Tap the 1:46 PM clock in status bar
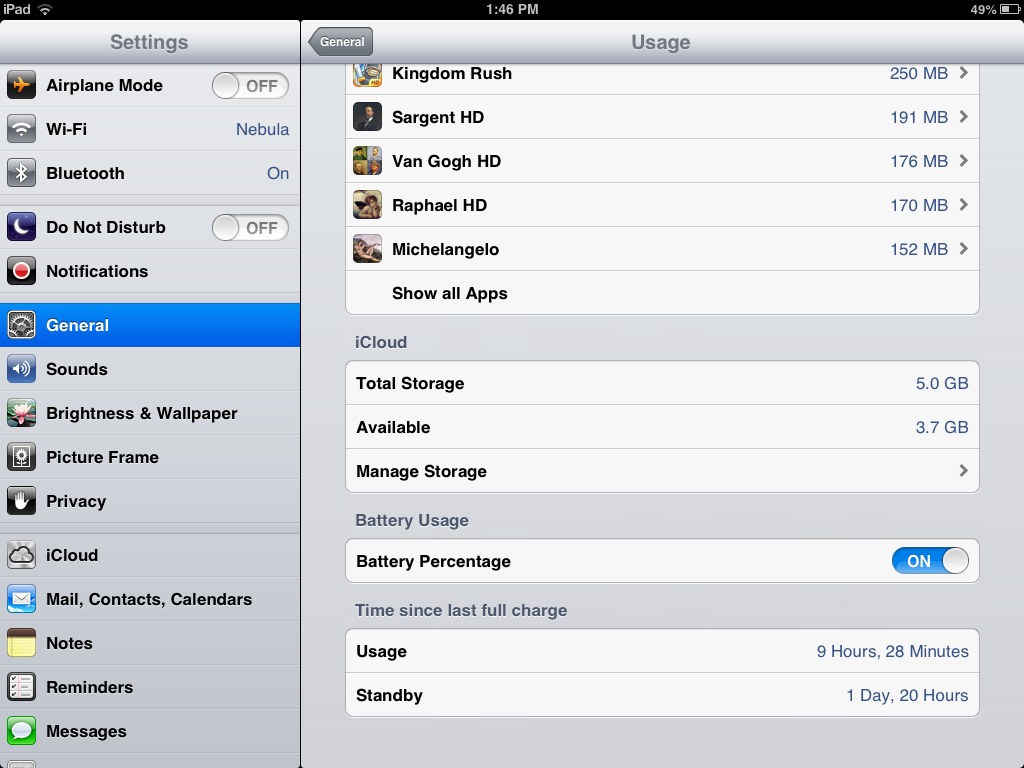The height and width of the screenshot is (768, 1024). pyautogui.click(x=512, y=9)
